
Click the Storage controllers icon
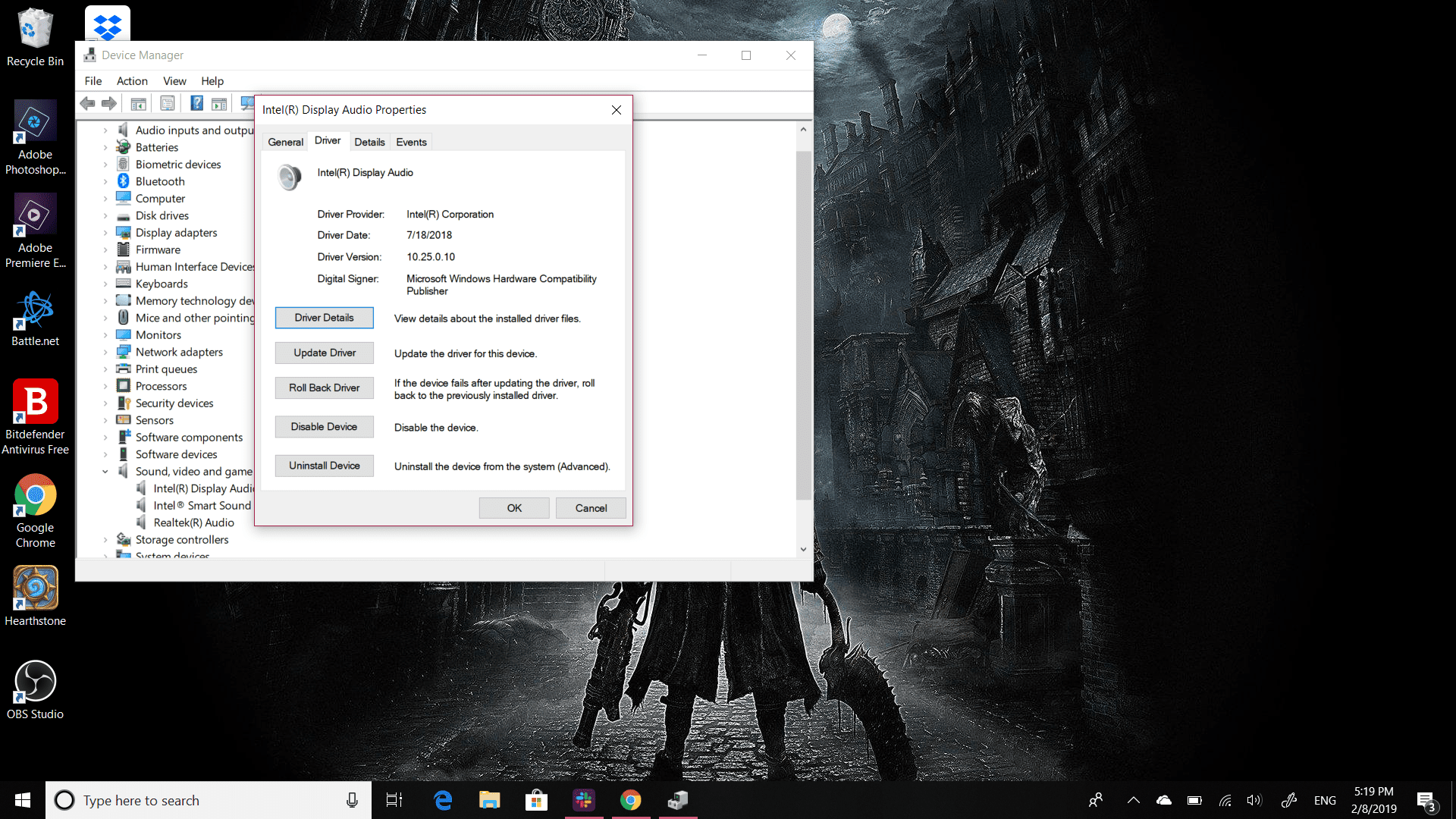tap(124, 539)
